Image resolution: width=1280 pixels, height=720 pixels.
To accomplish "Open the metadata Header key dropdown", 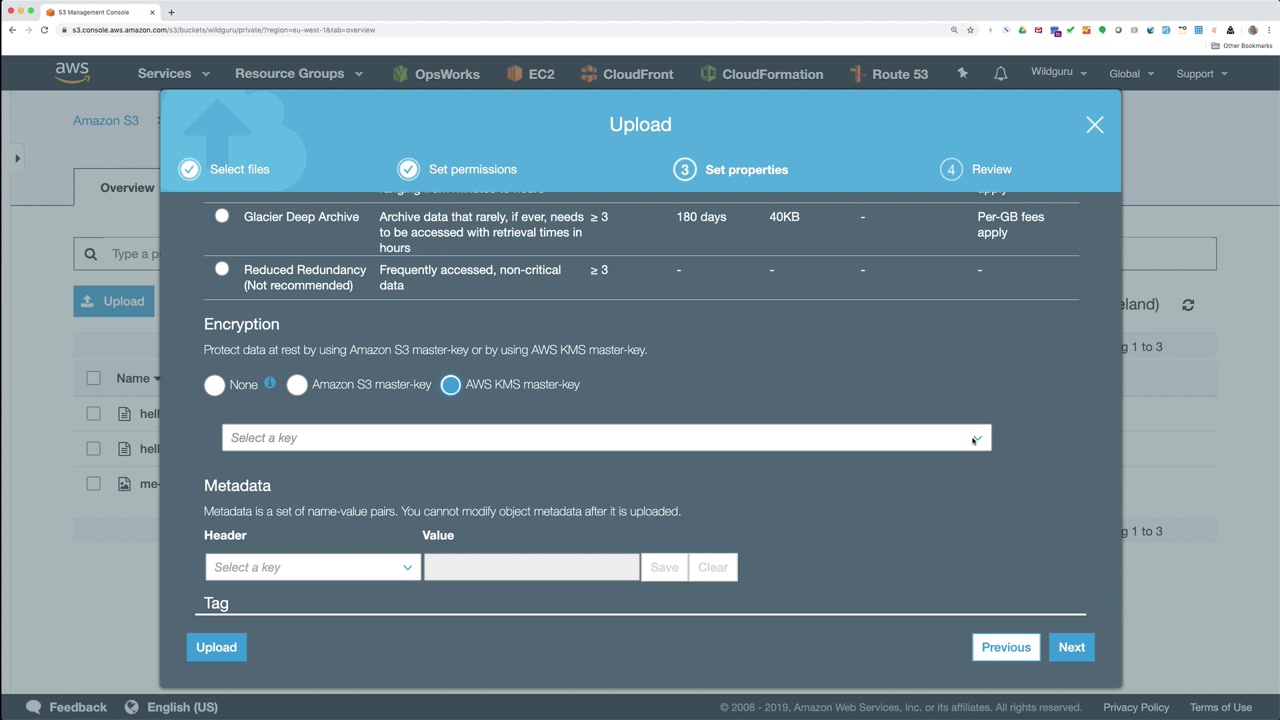I will tap(313, 567).
